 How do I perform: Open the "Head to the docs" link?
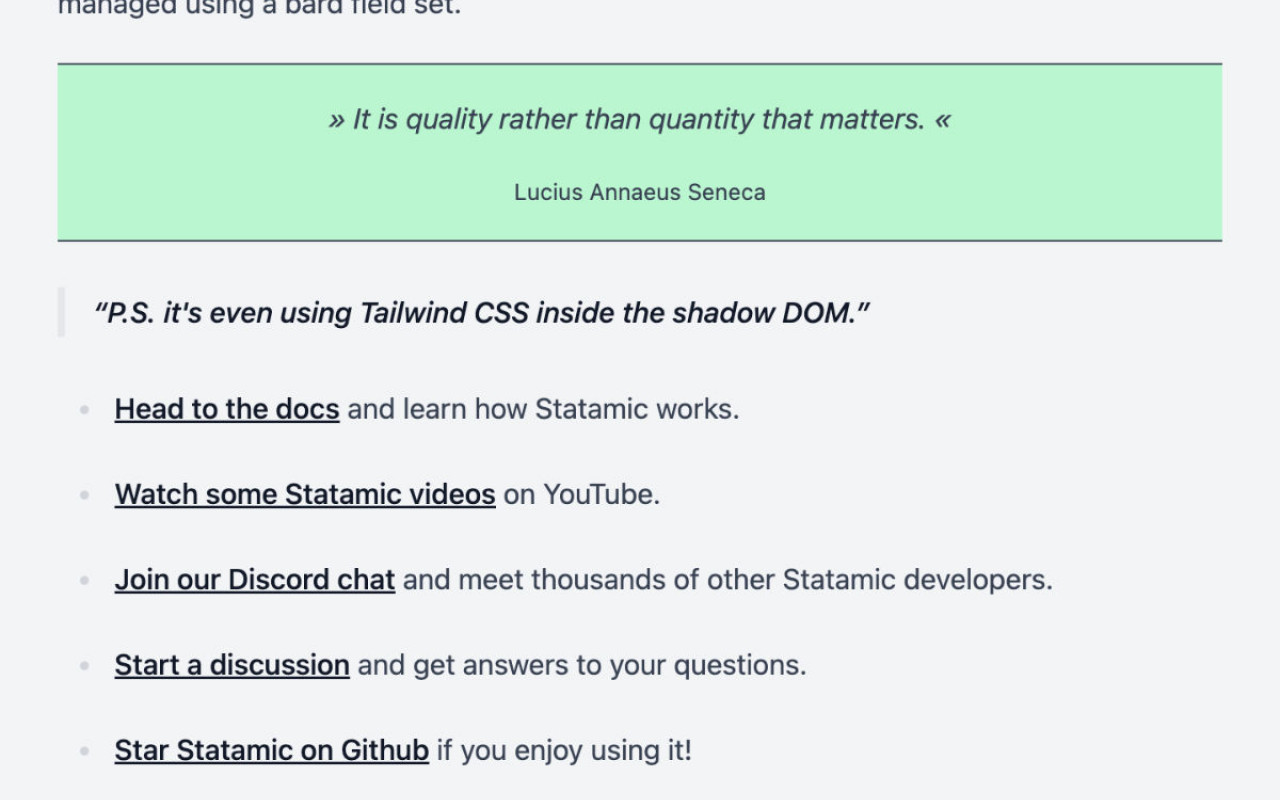click(227, 409)
